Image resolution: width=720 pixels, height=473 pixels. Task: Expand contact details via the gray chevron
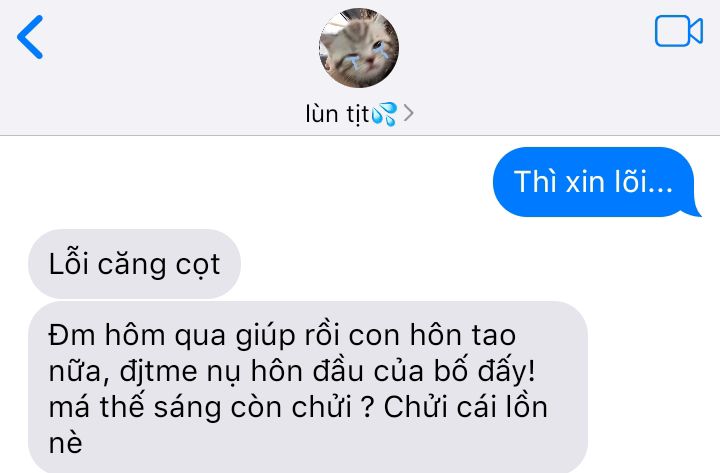pyautogui.click(x=408, y=113)
